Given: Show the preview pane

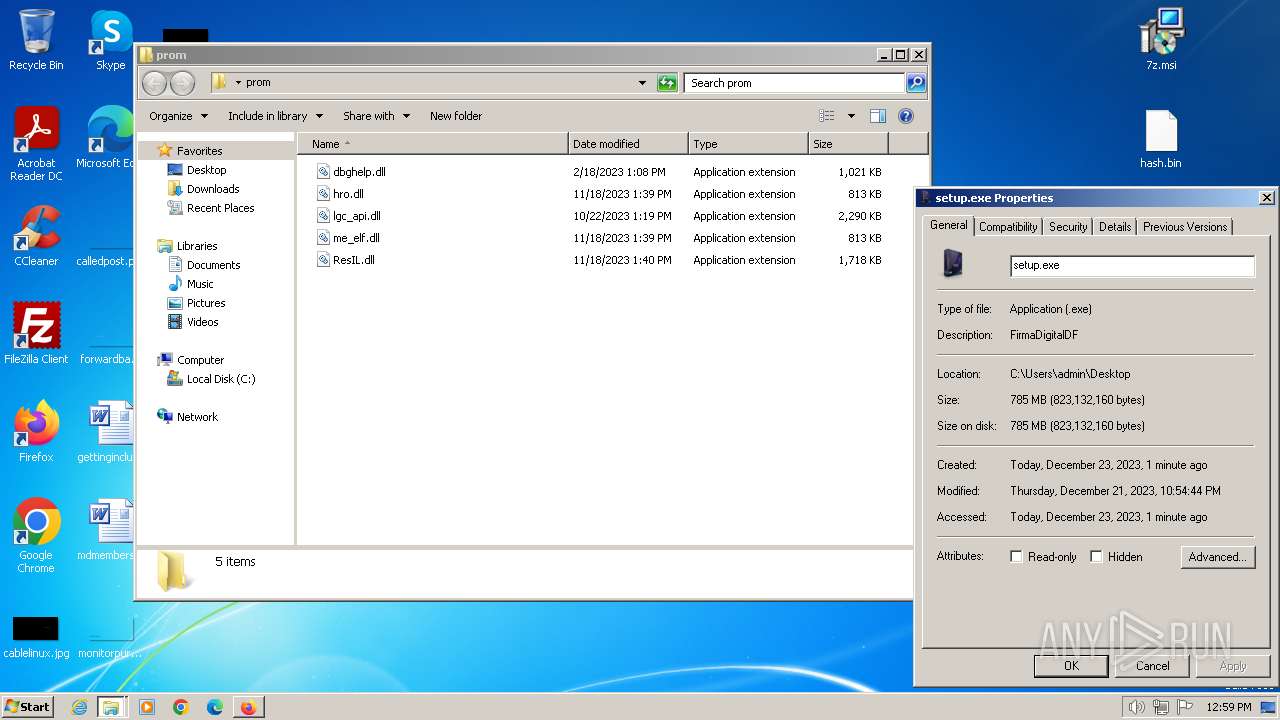Looking at the screenshot, I should (878, 116).
